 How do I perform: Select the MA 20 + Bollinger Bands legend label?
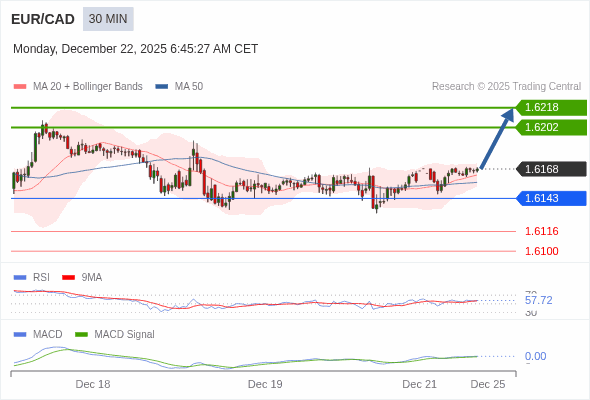[x=88, y=87]
